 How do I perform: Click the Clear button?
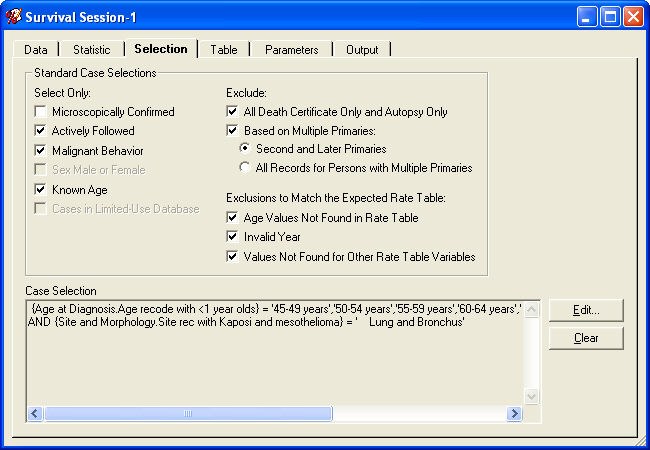pyautogui.click(x=586, y=338)
